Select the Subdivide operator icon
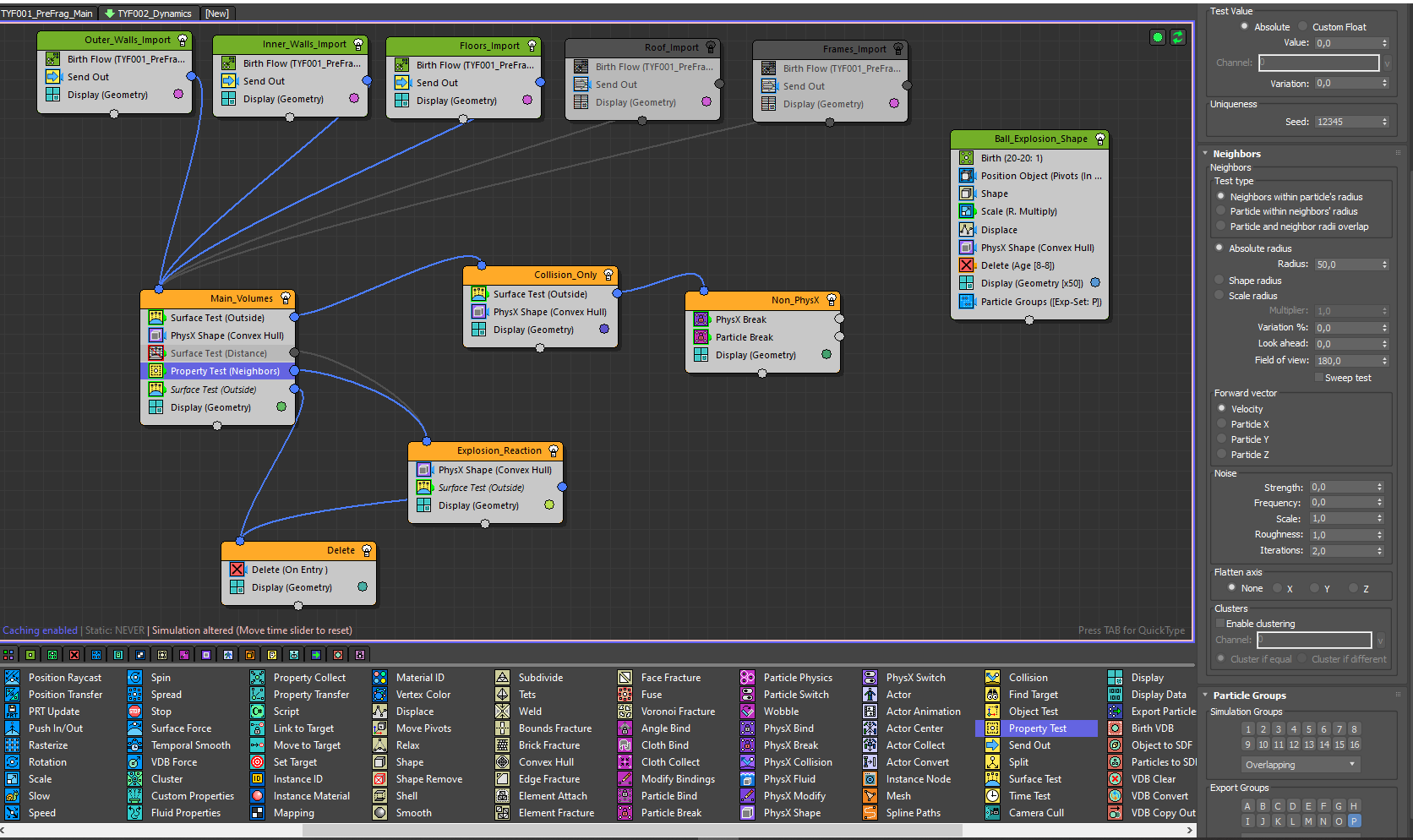 tap(503, 677)
